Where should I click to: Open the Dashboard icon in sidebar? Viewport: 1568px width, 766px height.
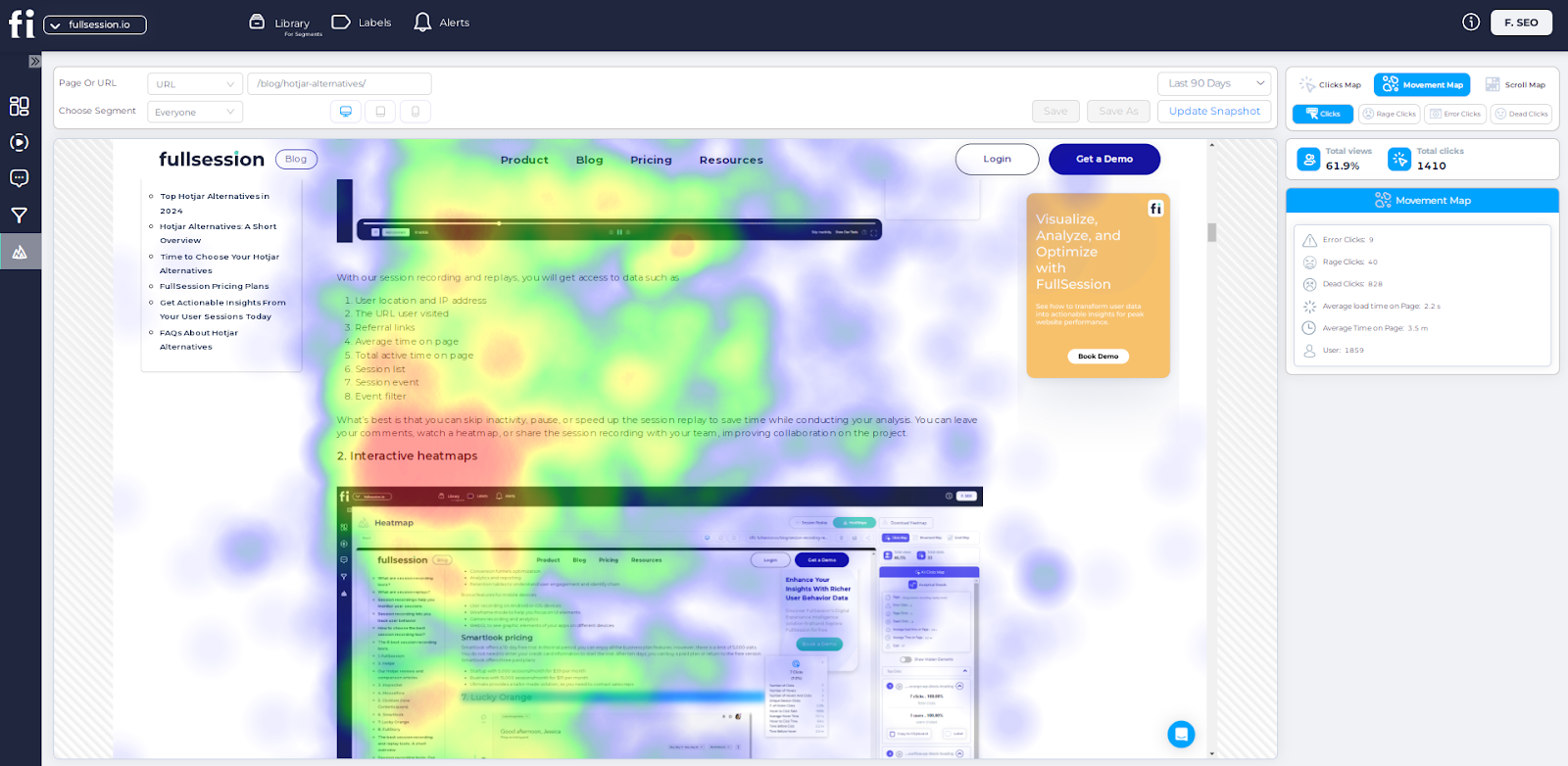(x=20, y=106)
